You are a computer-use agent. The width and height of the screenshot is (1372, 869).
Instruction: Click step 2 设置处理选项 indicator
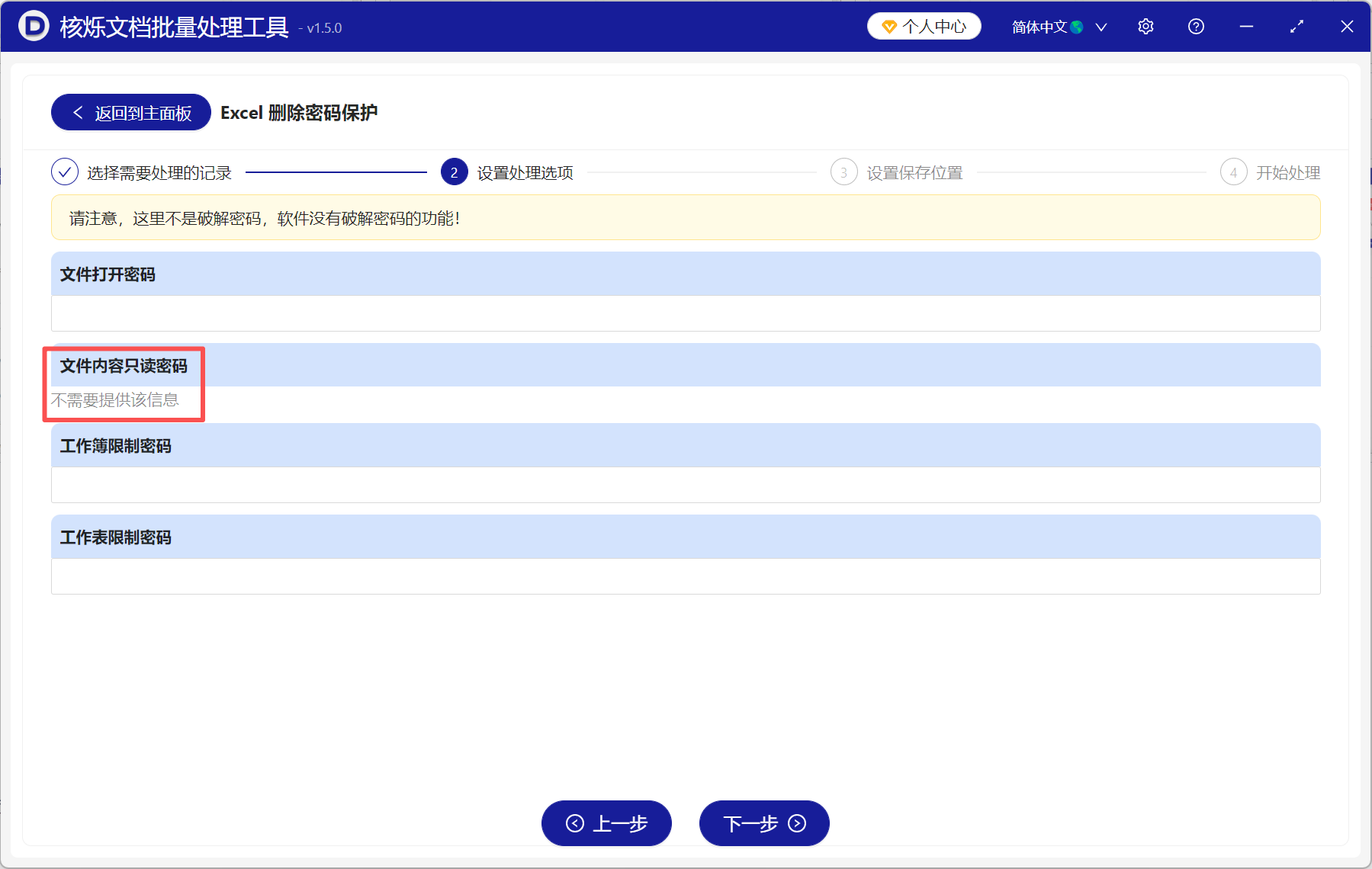pyautogui.click(x=454, y=172)
